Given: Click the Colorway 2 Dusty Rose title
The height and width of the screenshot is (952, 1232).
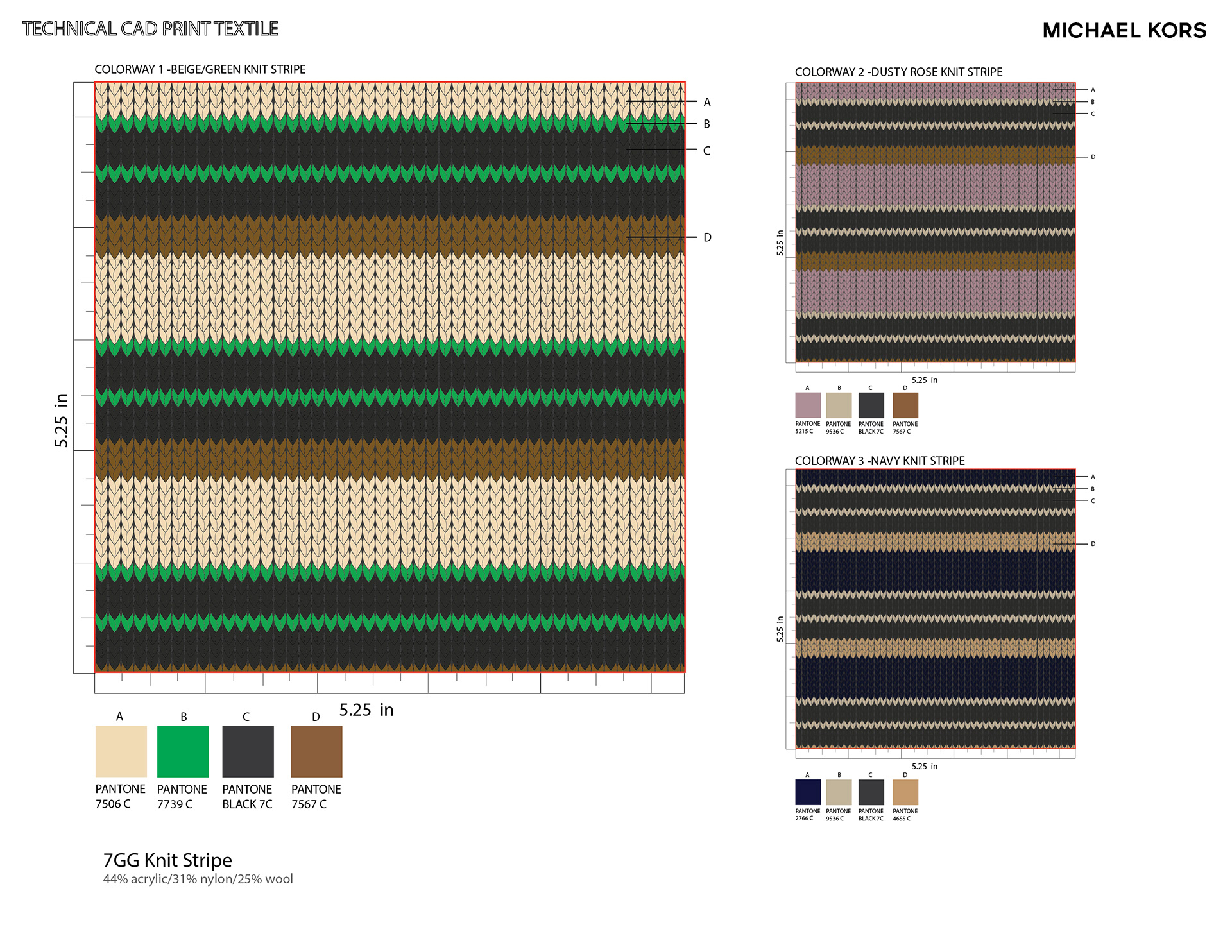Looking at the screenshot, I should (898, 72).
